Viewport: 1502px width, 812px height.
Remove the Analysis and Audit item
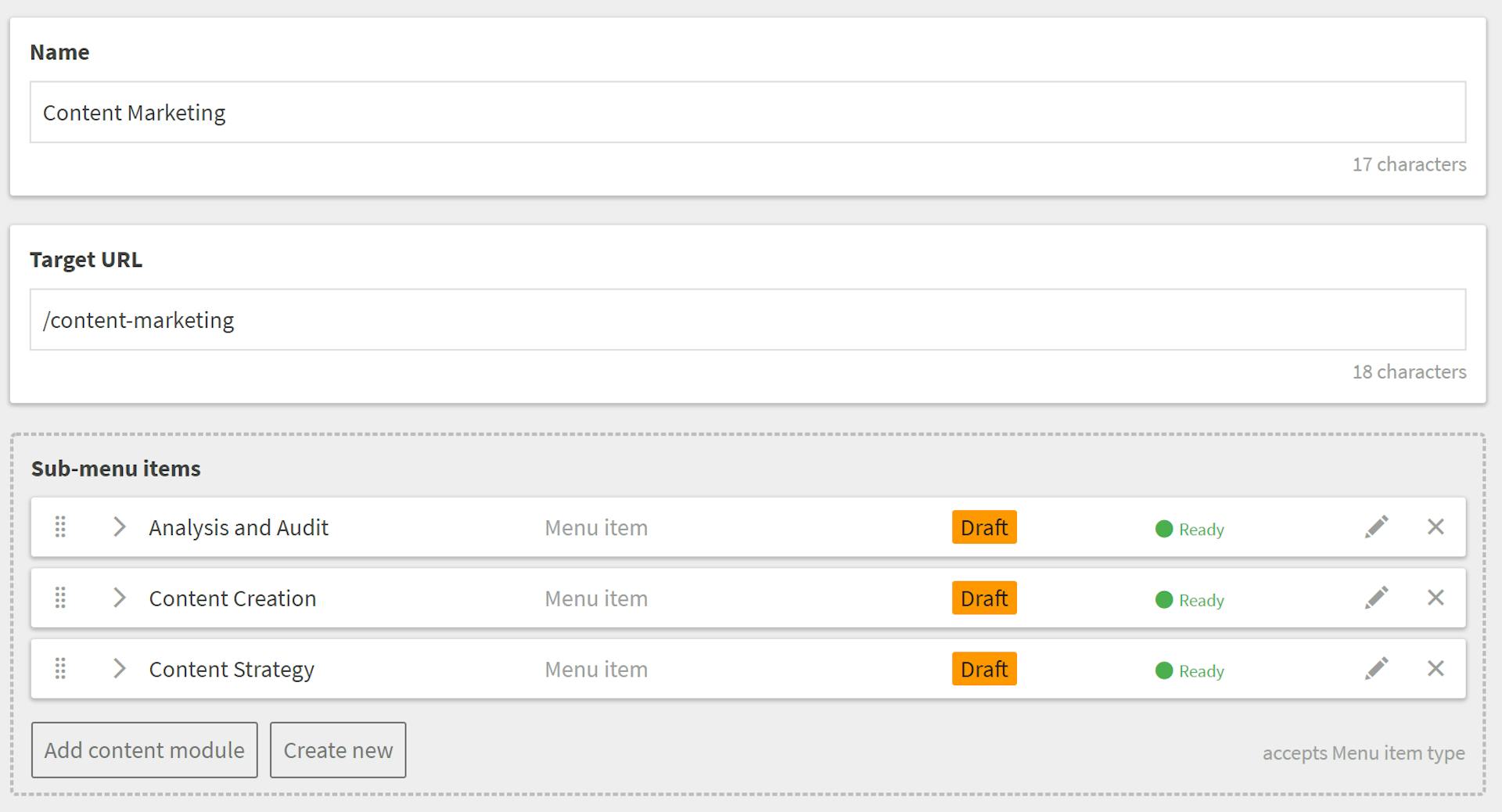(x=1436, y=527)
